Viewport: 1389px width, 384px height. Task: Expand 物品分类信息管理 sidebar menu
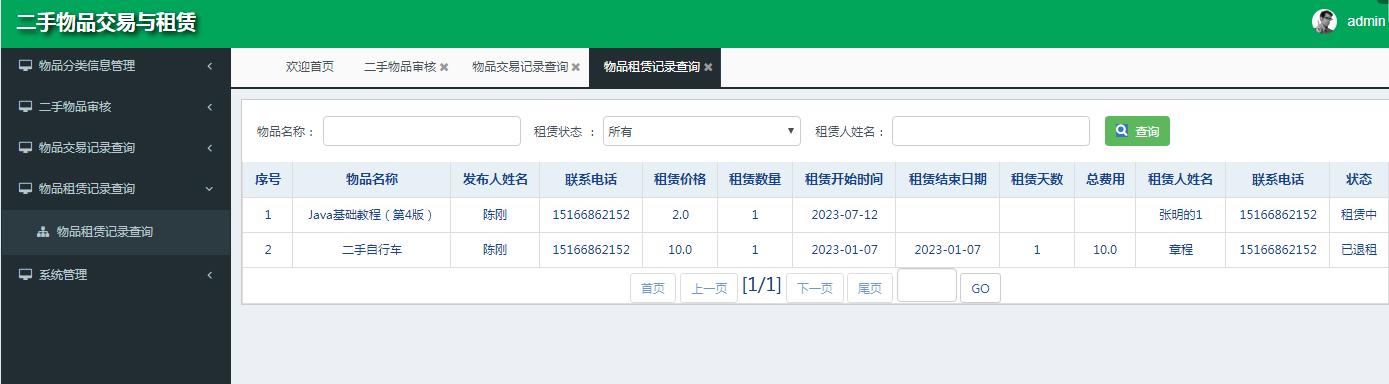pos(210,66)
